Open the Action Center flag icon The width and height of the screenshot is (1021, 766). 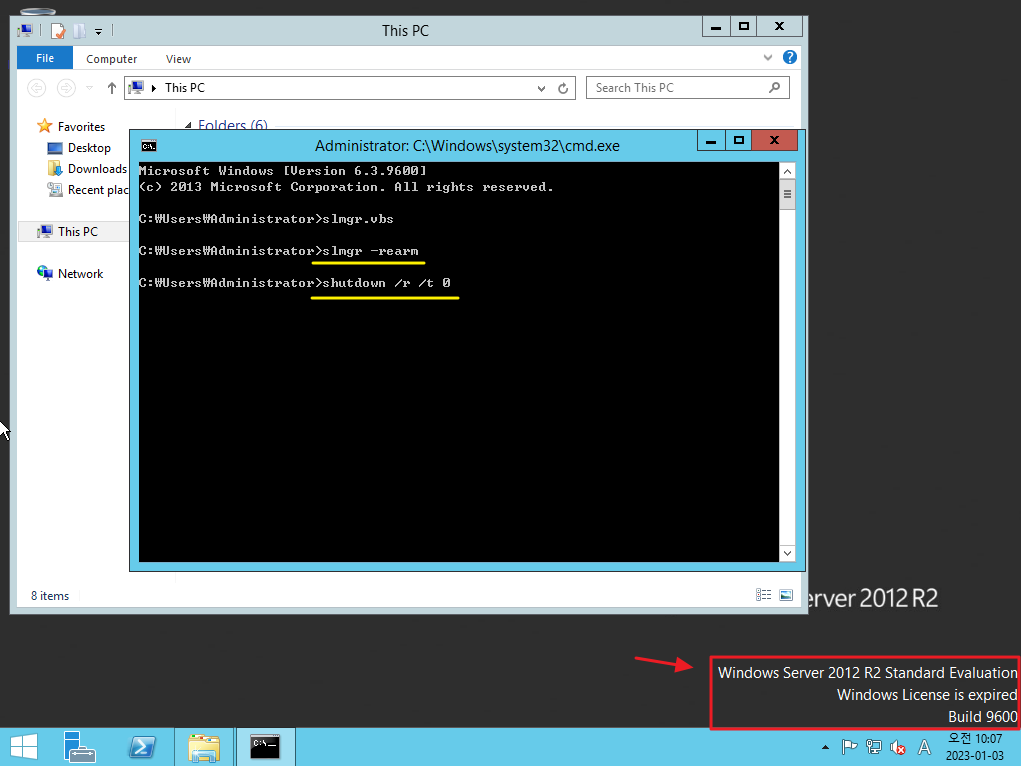click(849, 747)
